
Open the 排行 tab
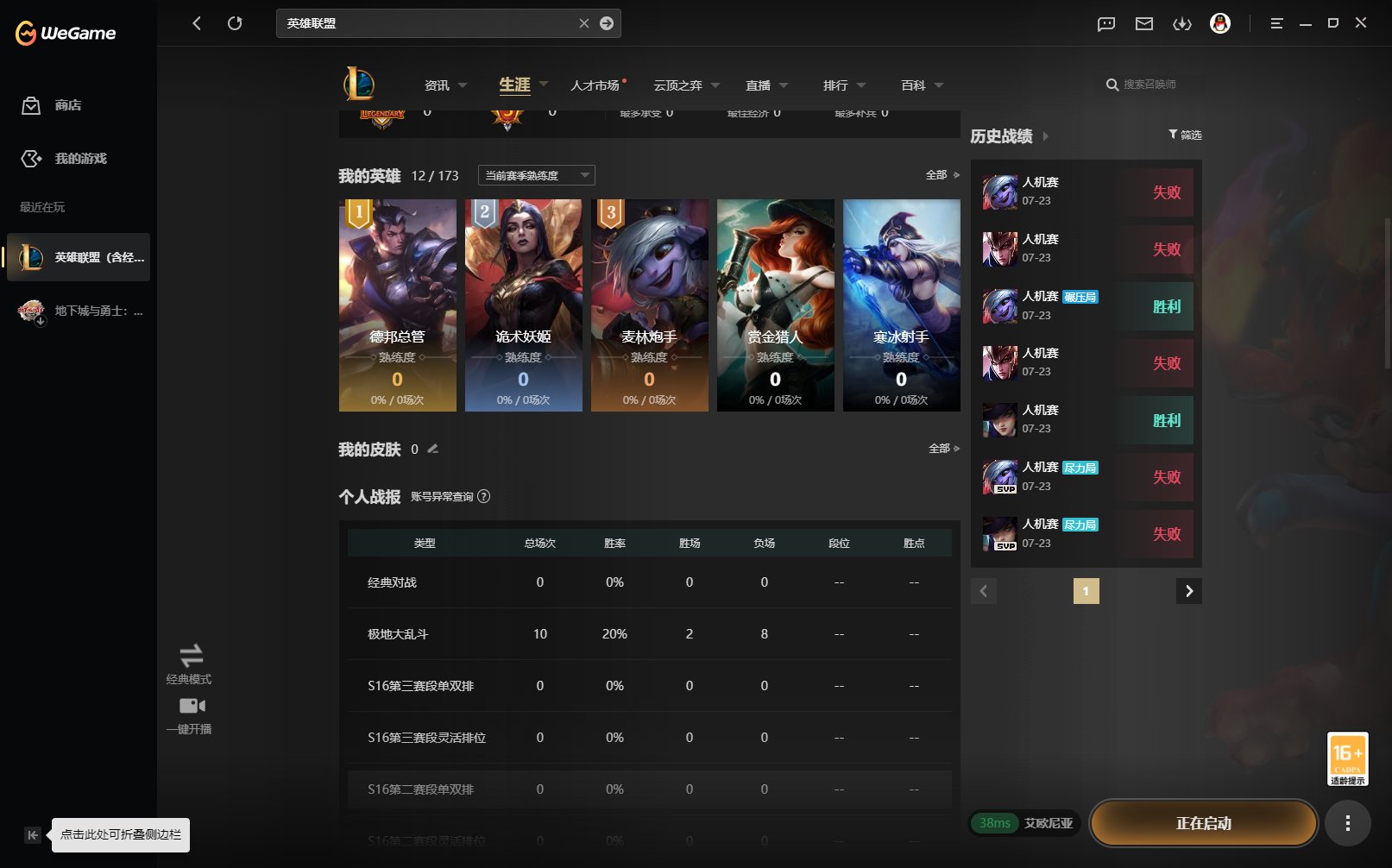point(835,85)
